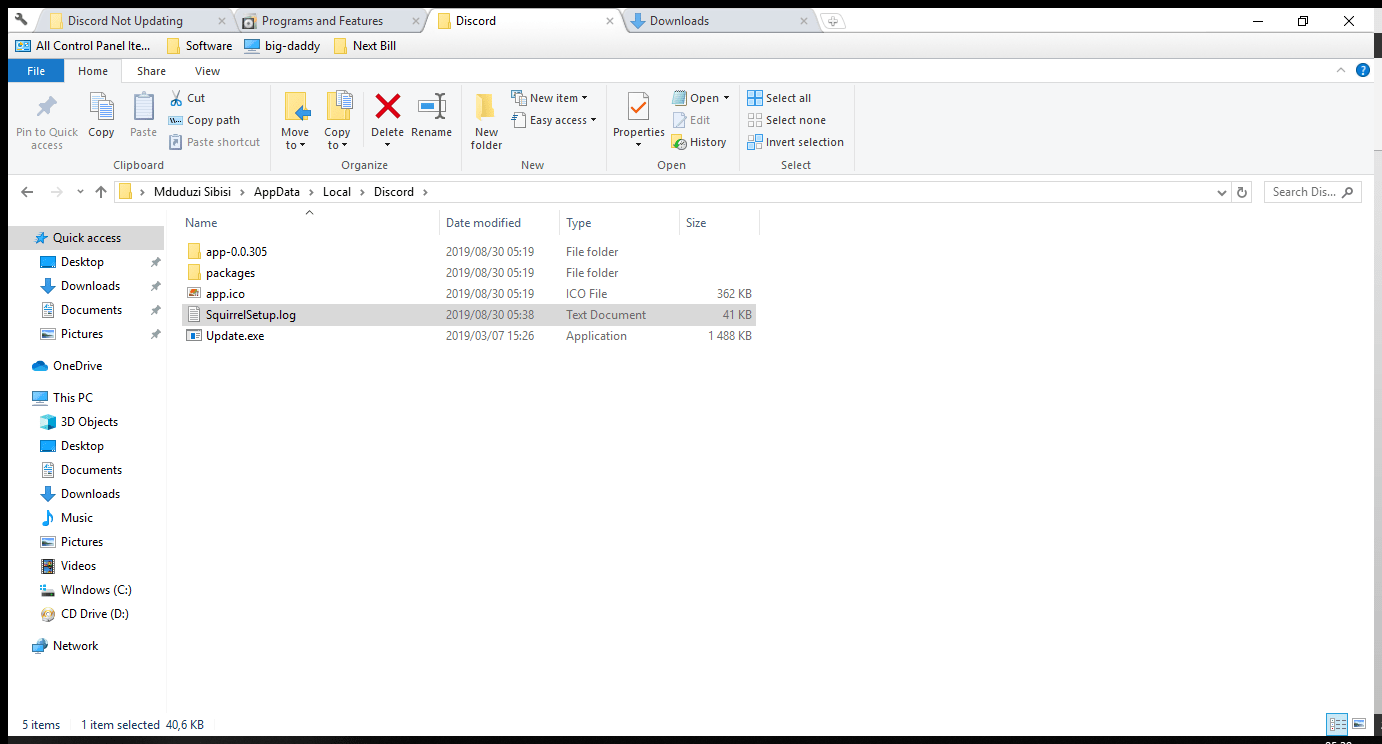The width and height of the screenshot is (1382, 744).
Task: Expand the address bar history dropdown
Action: click(1222, 192)
